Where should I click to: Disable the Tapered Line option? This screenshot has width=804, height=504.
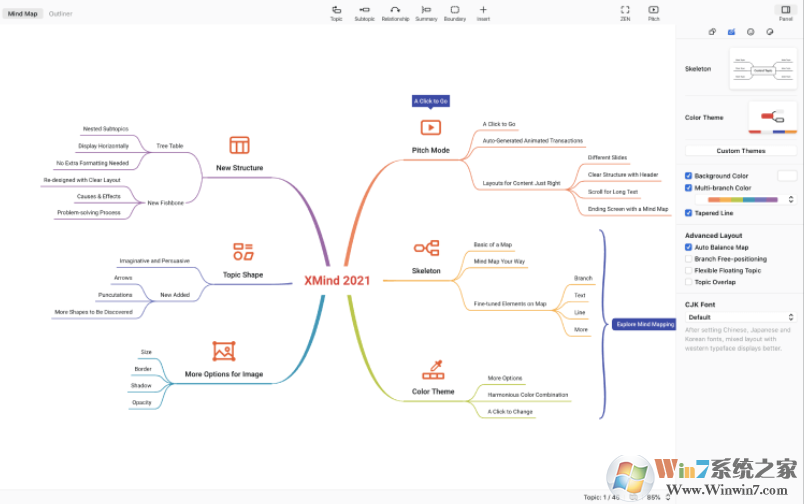point(688,213)
